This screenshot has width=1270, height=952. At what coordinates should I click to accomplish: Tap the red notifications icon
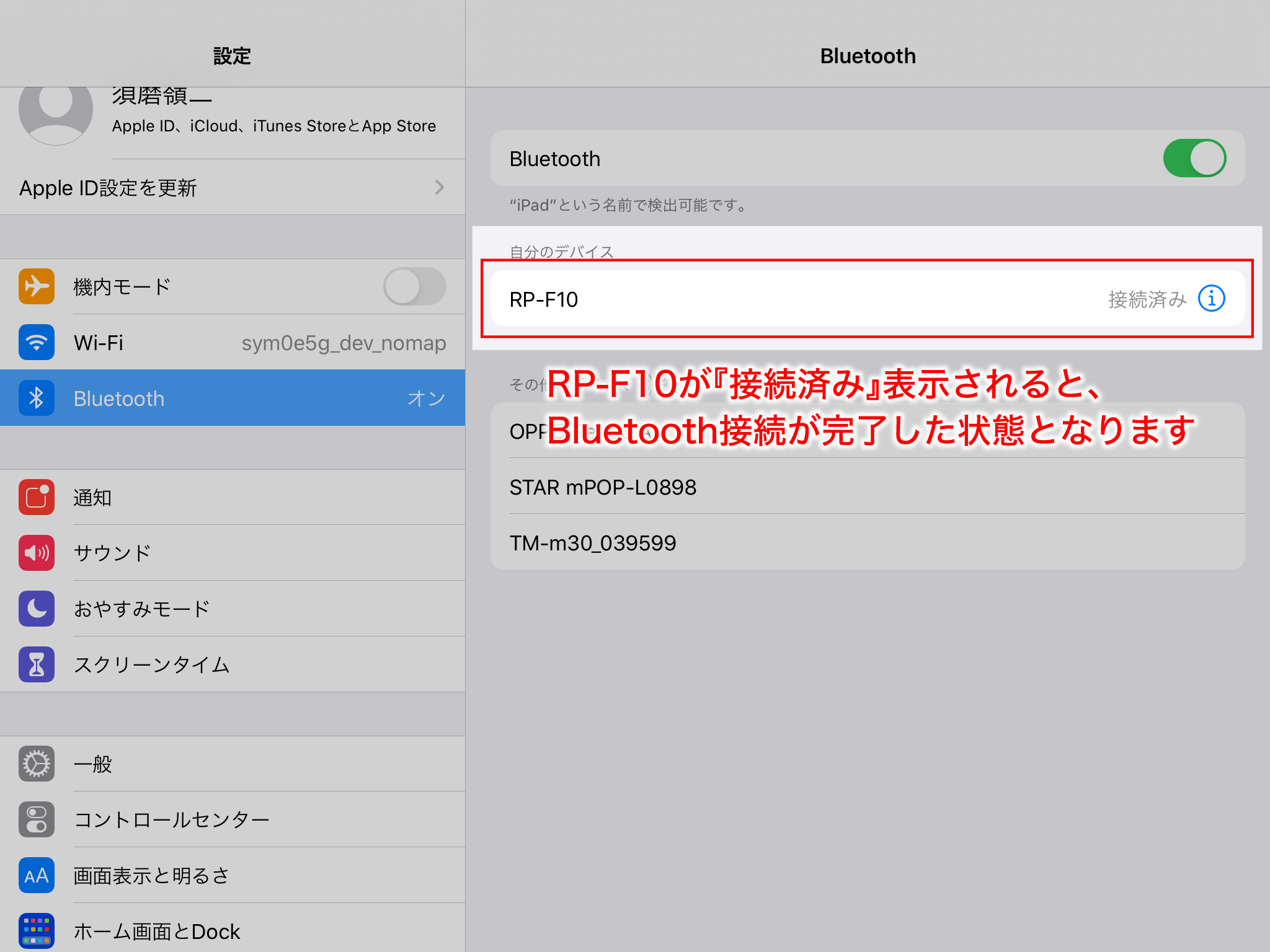click(37, 497)
